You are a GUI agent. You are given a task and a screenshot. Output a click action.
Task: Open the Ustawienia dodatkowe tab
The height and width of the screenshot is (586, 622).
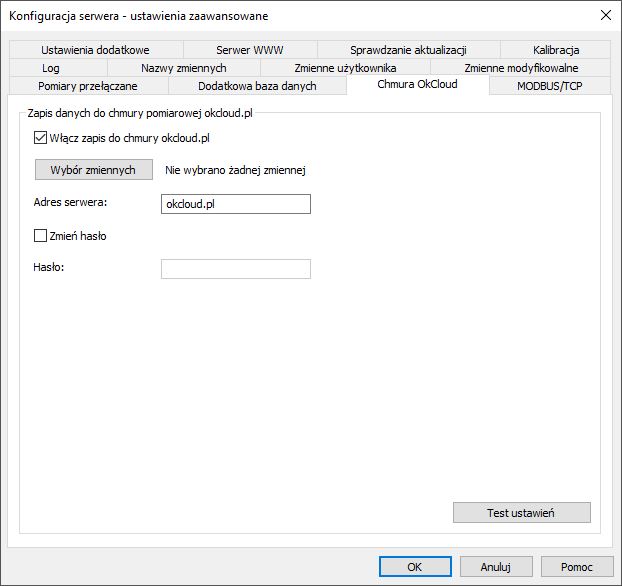point(96,50)
